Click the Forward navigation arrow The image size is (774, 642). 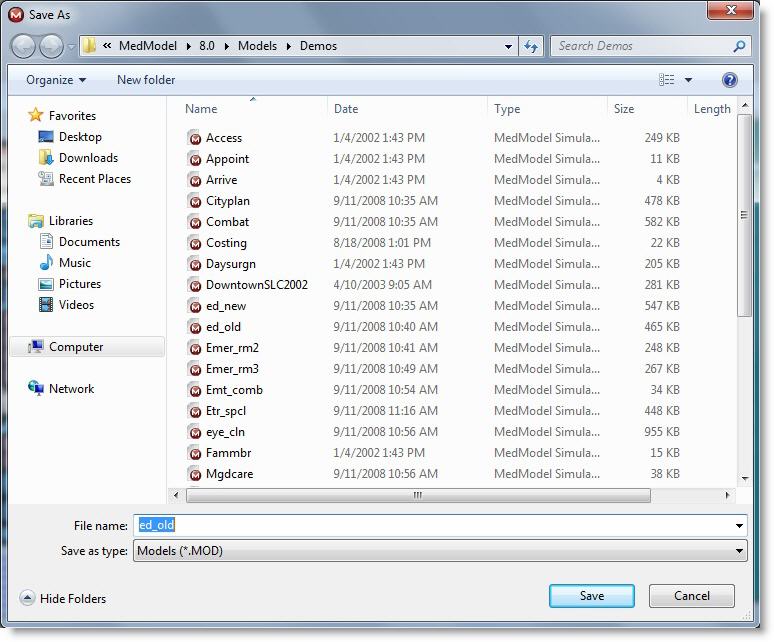pos(51,46)
